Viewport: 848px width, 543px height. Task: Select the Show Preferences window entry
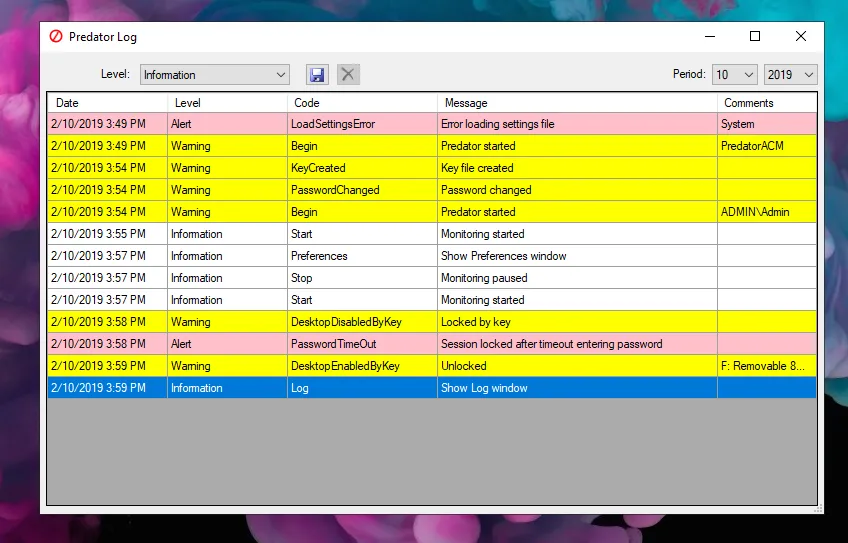coord(503,256)
